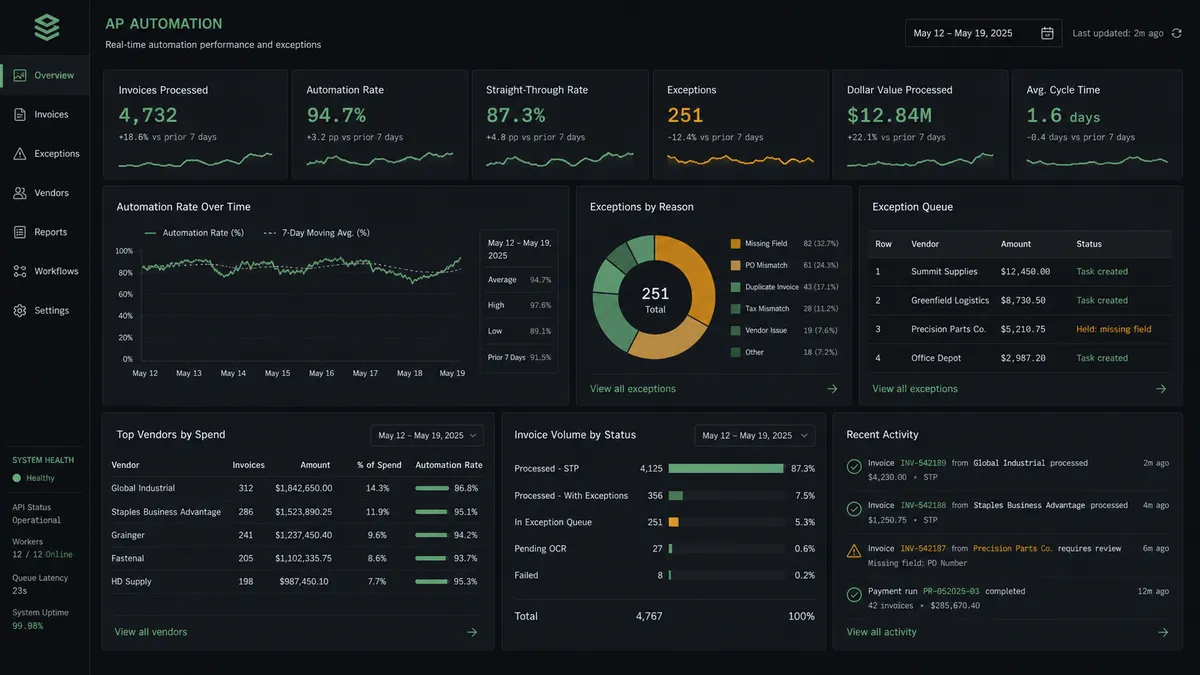
Task: Open invoice link INV-542189
Action: [x=923, y=463]
